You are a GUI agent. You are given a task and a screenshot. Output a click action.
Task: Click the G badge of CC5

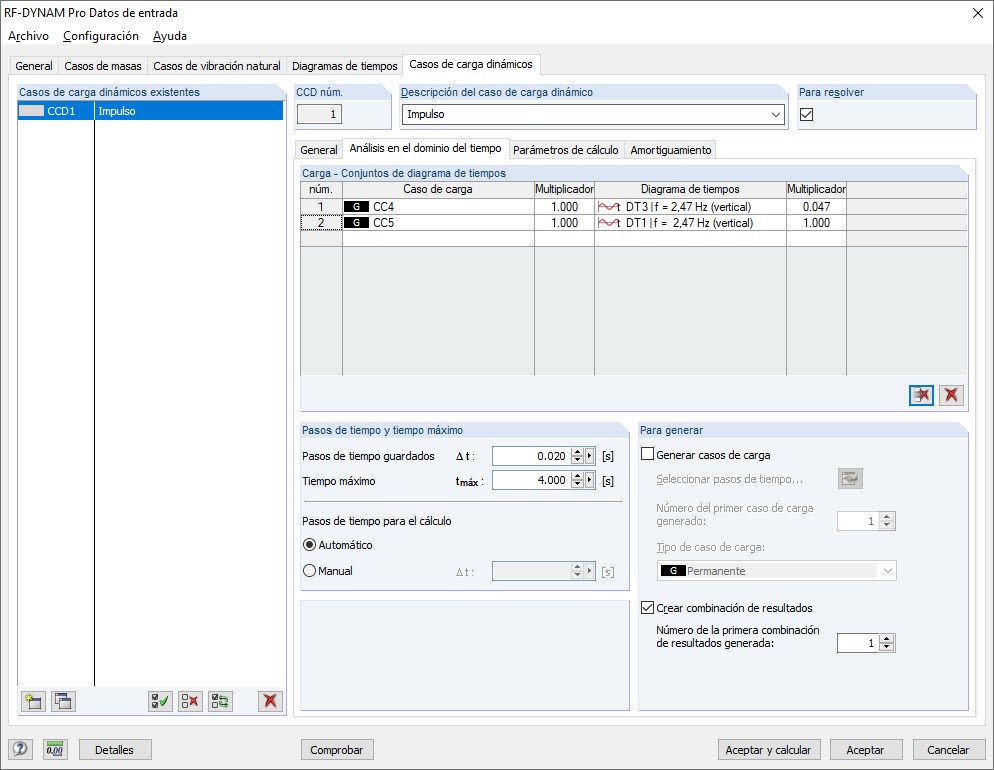(356, 222)
